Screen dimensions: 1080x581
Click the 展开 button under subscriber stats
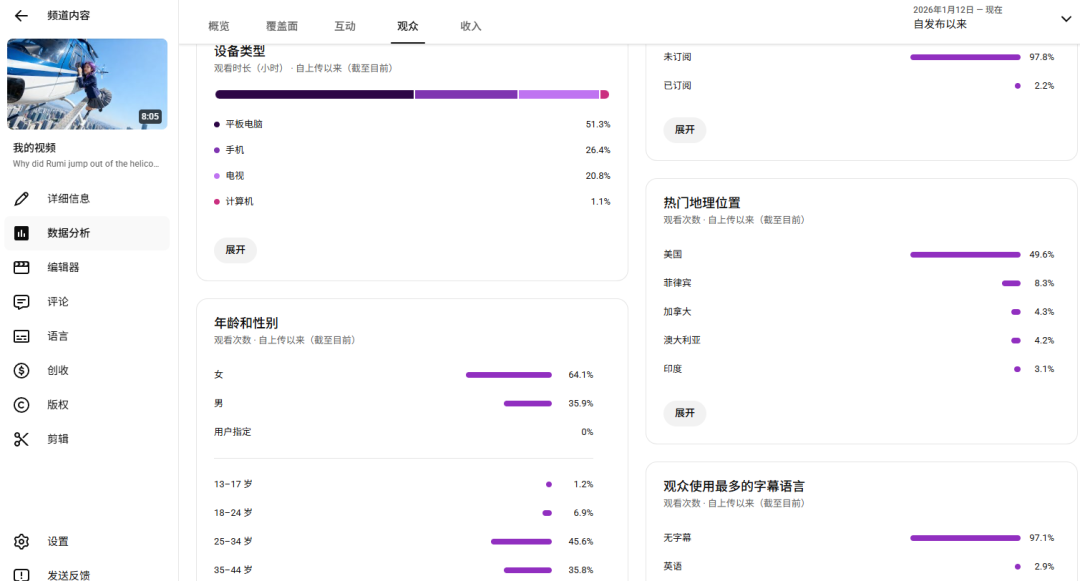685,130
